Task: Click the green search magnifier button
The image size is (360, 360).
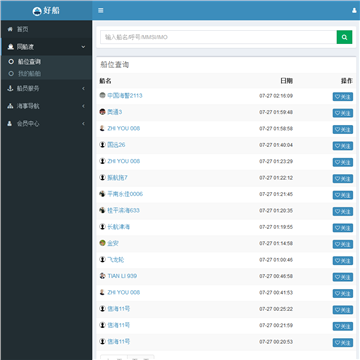Action: (x=344, y=37)
